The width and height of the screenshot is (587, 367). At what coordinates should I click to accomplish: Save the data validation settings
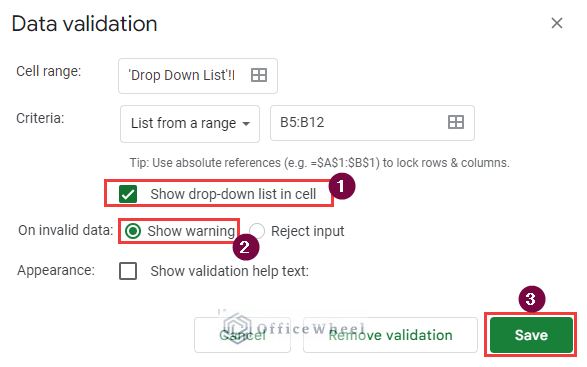tap(531, 335)
